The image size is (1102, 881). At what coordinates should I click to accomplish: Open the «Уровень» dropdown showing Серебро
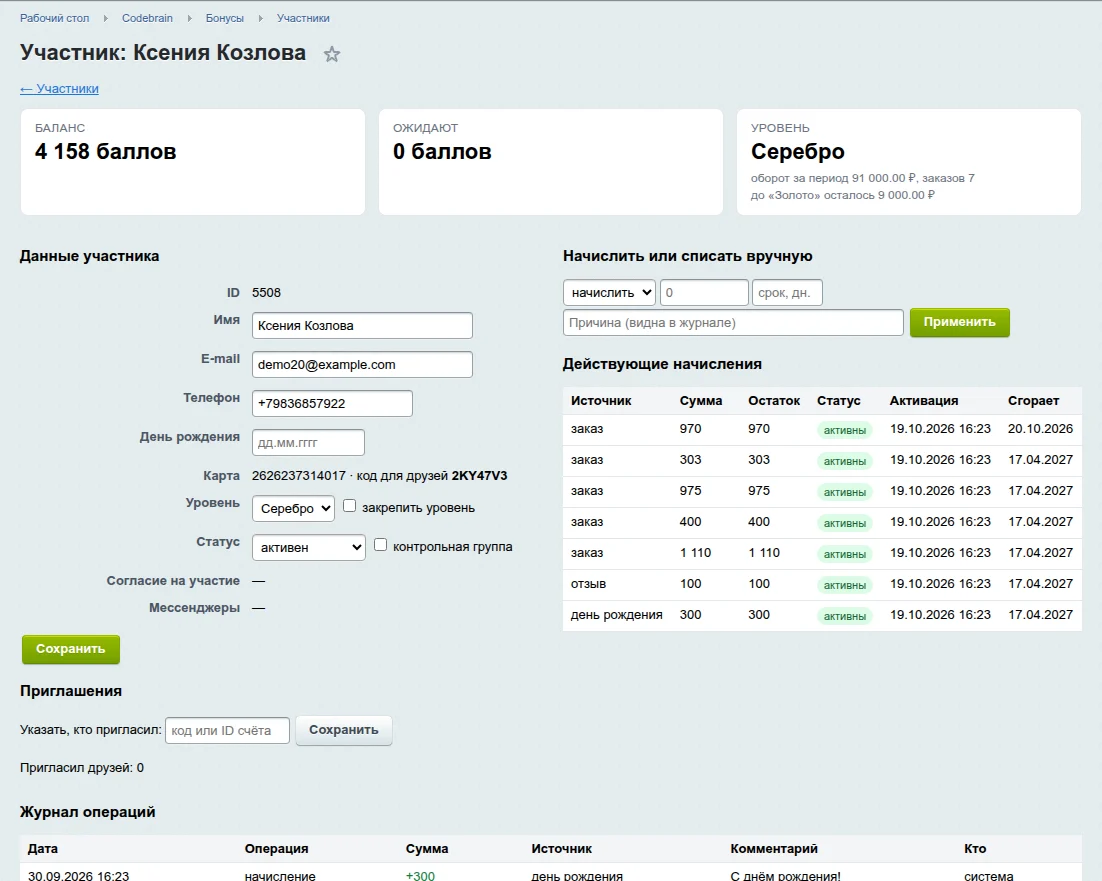click(293, 508)
